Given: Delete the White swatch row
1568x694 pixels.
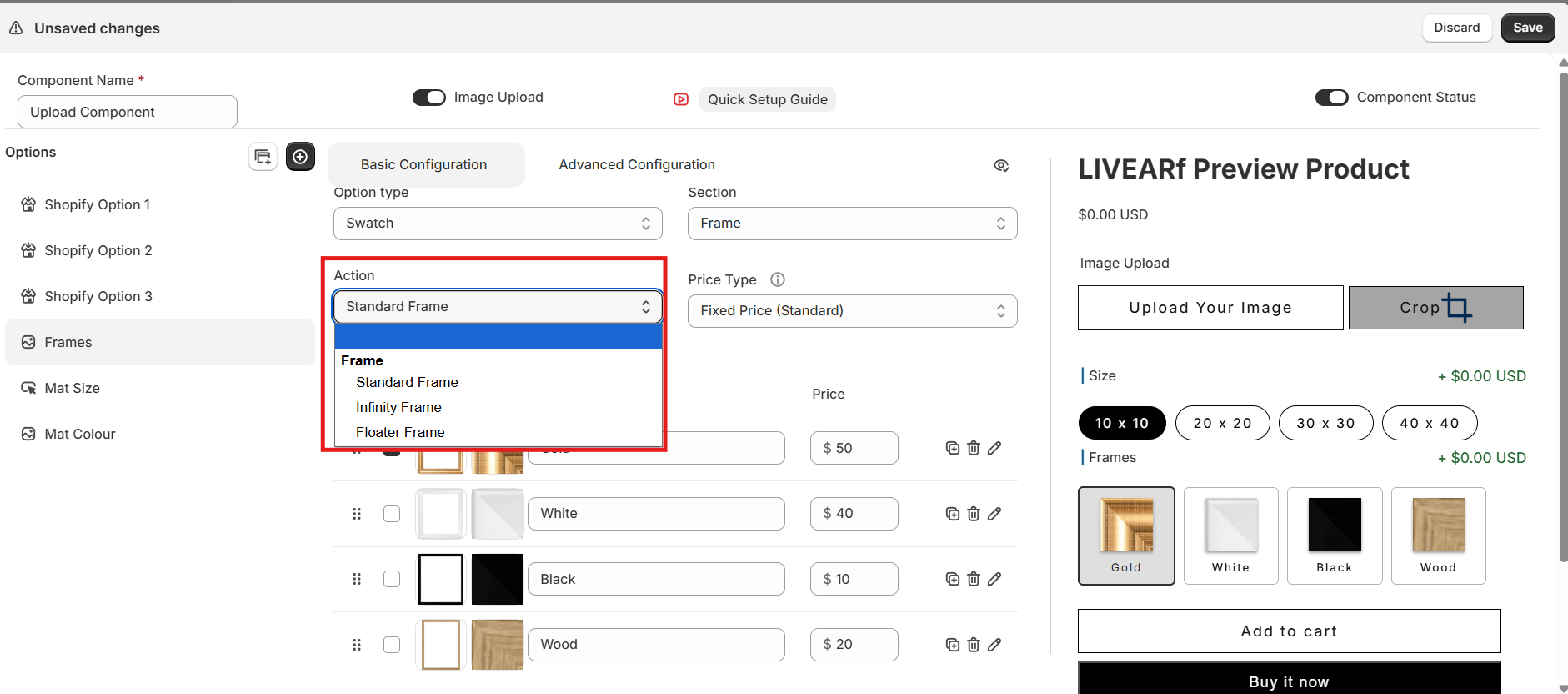Looking at the screenshot, I should (x=973, y=514).
